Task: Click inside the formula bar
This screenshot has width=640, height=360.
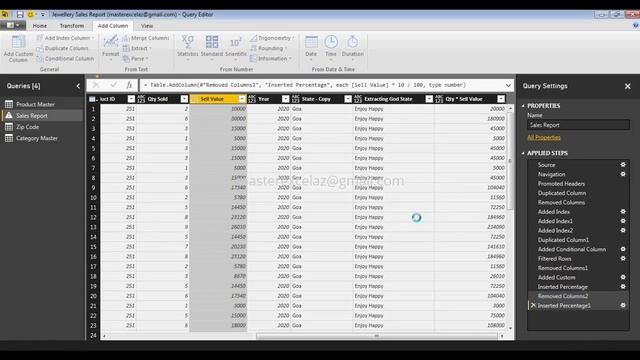Action: tap(322, 85)
